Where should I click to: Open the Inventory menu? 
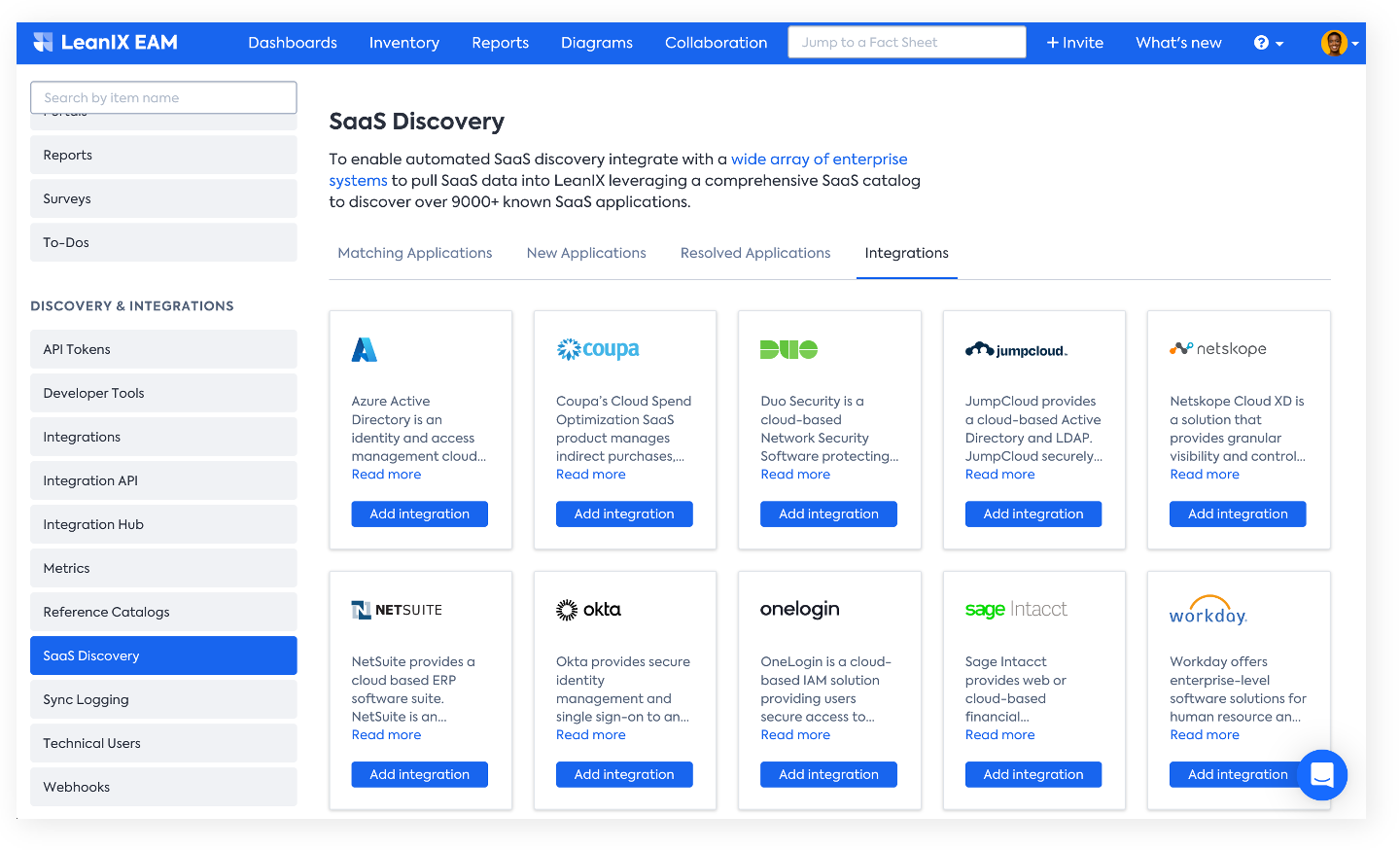404,43
